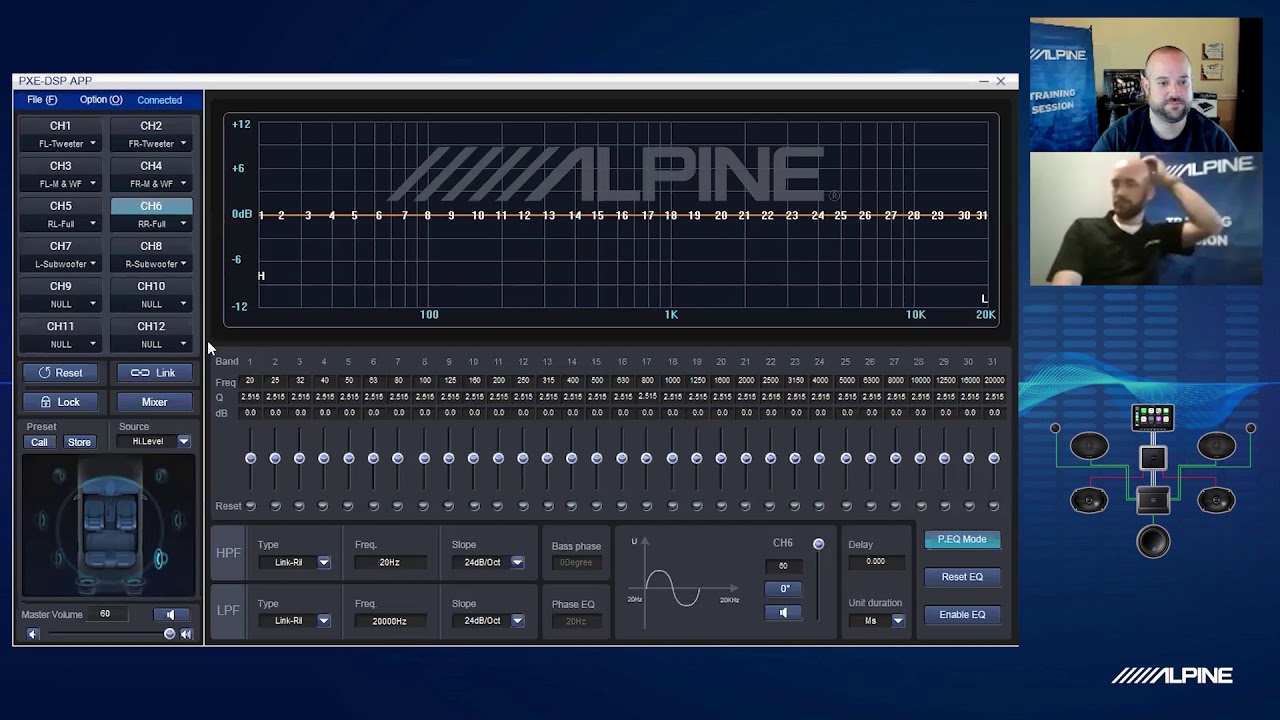Click band 20 node on the EQ graph
1280x720 pixels.
click(x=721, y=215)
